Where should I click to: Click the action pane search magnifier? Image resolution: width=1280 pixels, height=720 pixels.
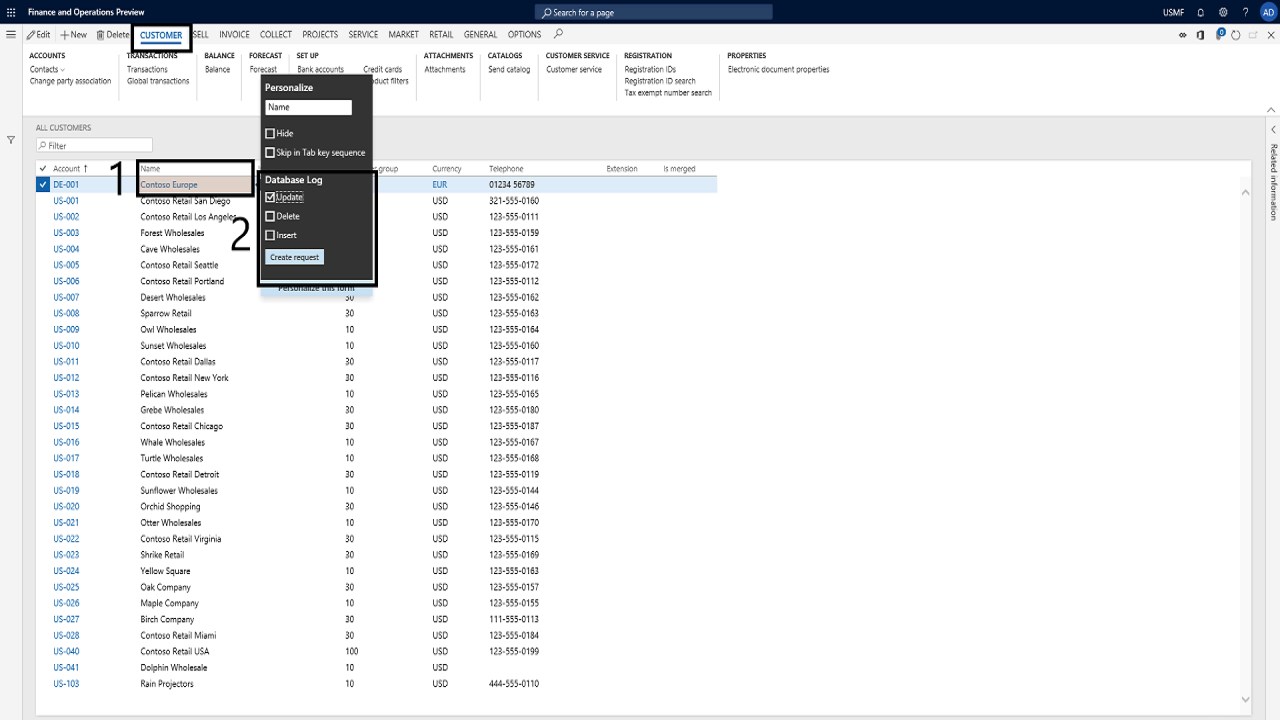[x=558, y=34]
